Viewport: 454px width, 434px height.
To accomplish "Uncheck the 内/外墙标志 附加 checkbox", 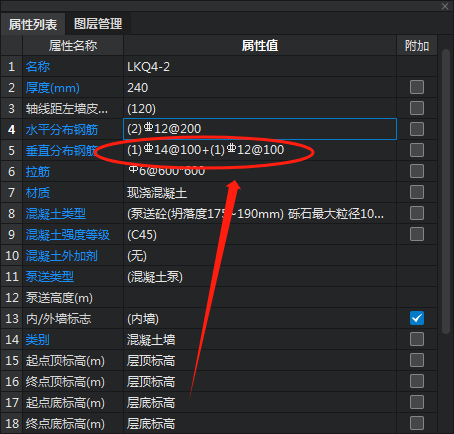I will click(x=417, y=318).
